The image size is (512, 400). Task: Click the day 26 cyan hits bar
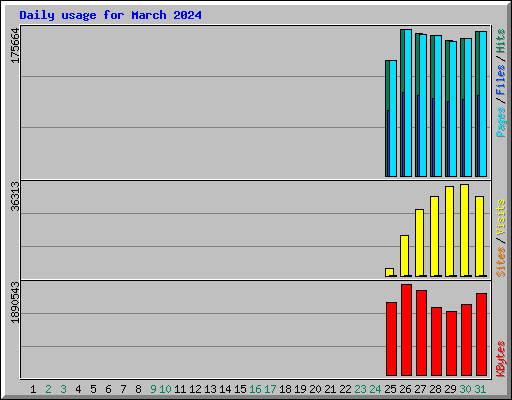pos(408,103)
